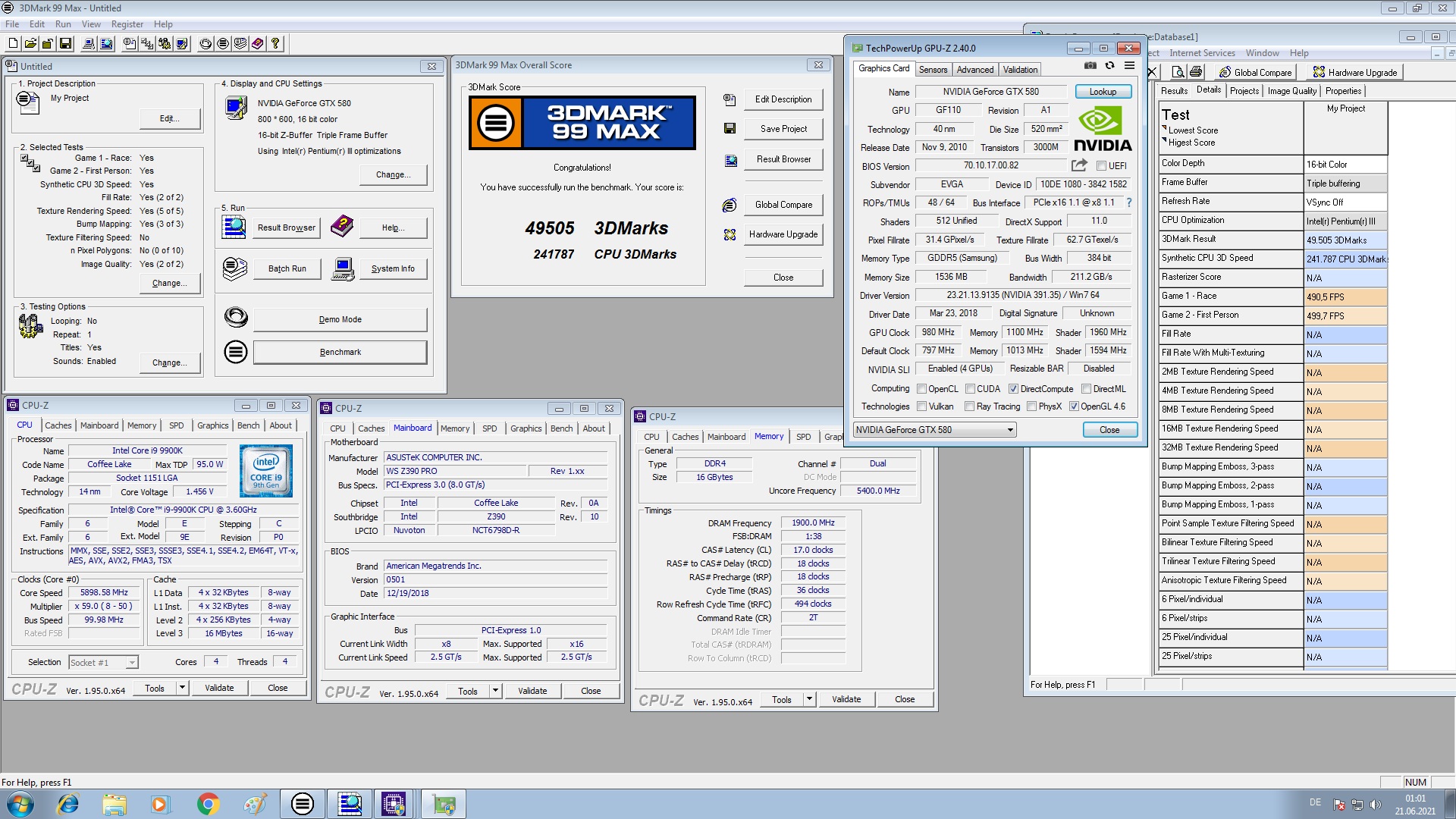The image size is (1456, 819).
Task: Open Tools dropdown arrow in CPU tab window
Action: point(182,688)
